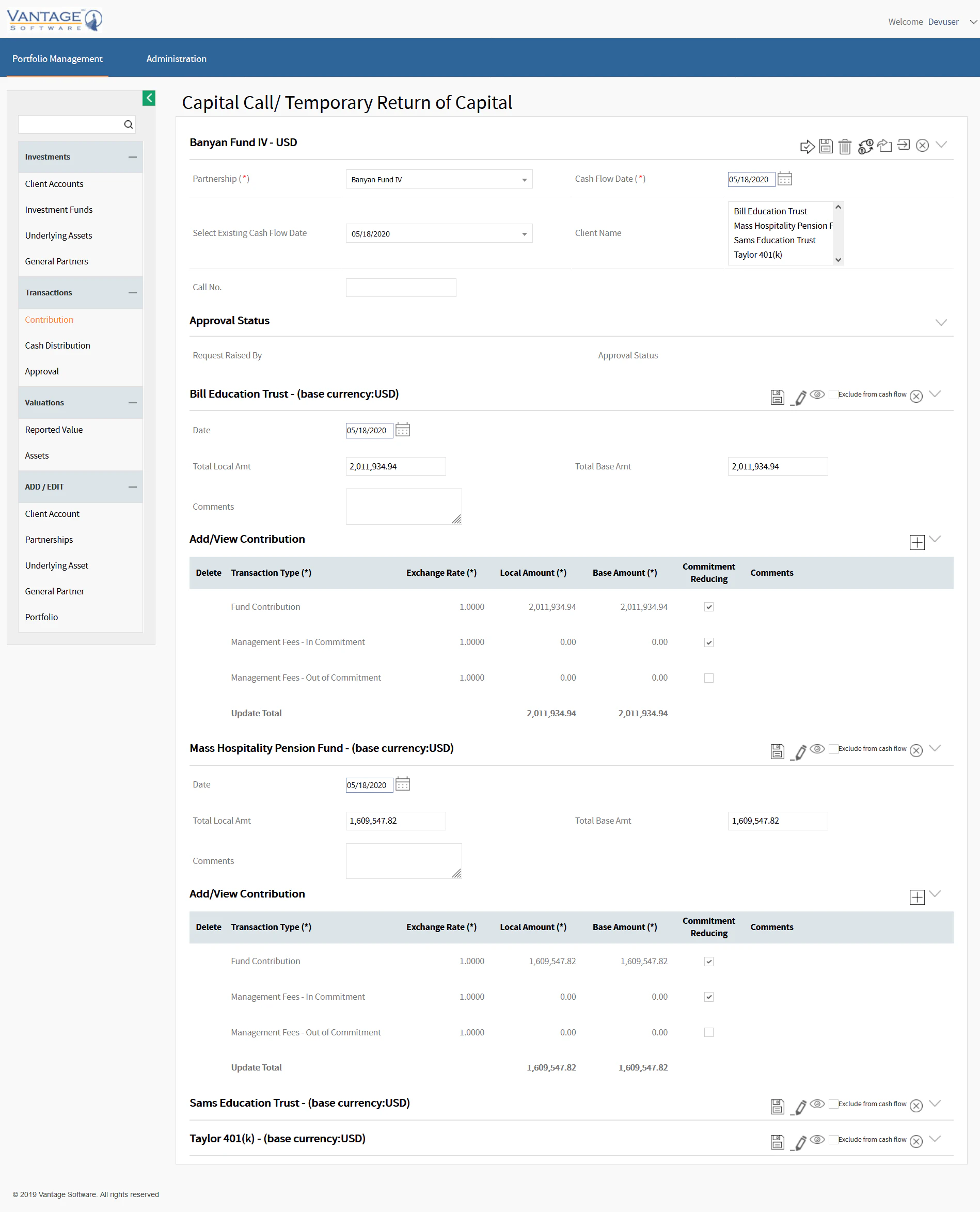Image resolution: width=980 pixels, height=1212 pixels.
Task: Uncheck Commitment Reducing for Fund Contribution row
Action: (x=708, y=607)
